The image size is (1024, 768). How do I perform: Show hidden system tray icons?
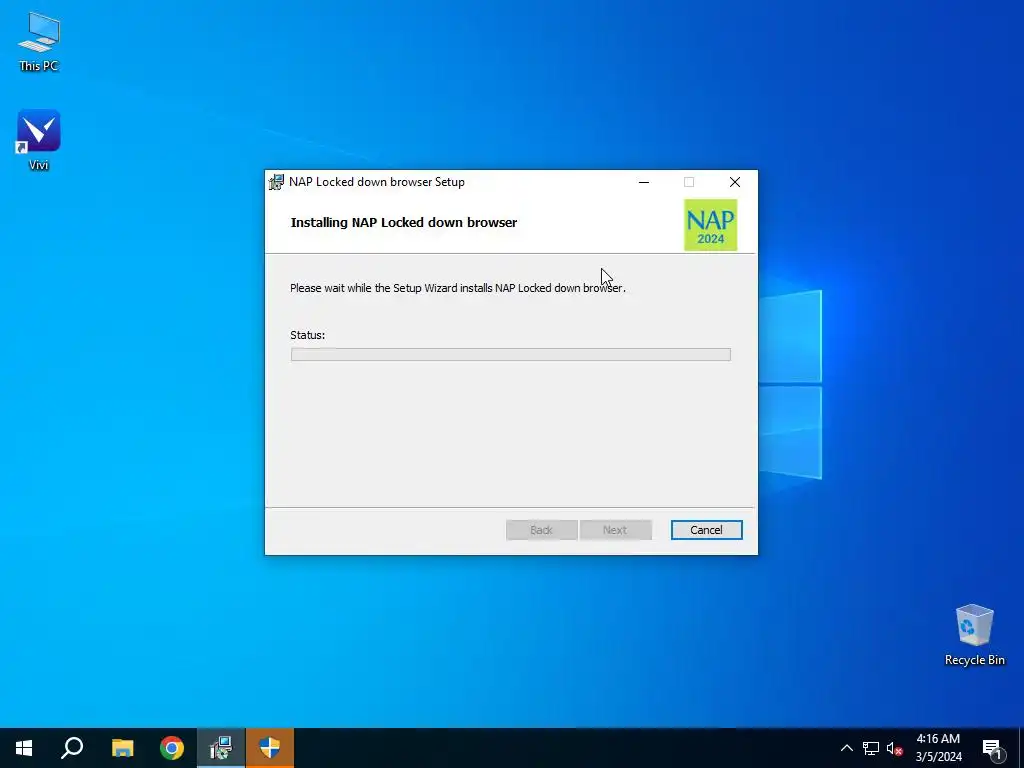click(846, 748)
